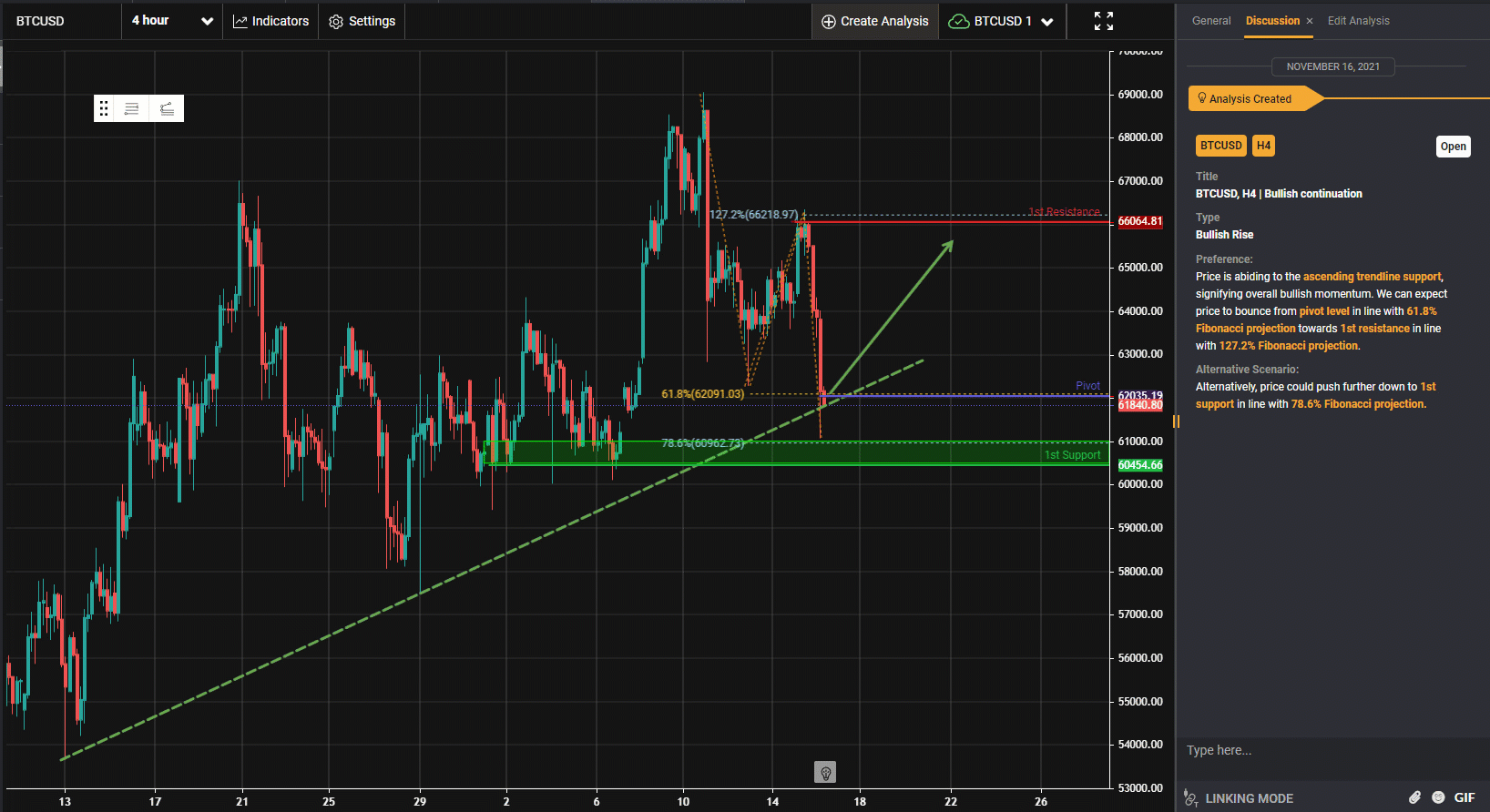Click the 127.2% Fibonacci projection link
Screen dimensions: 1490x812
1289,346
